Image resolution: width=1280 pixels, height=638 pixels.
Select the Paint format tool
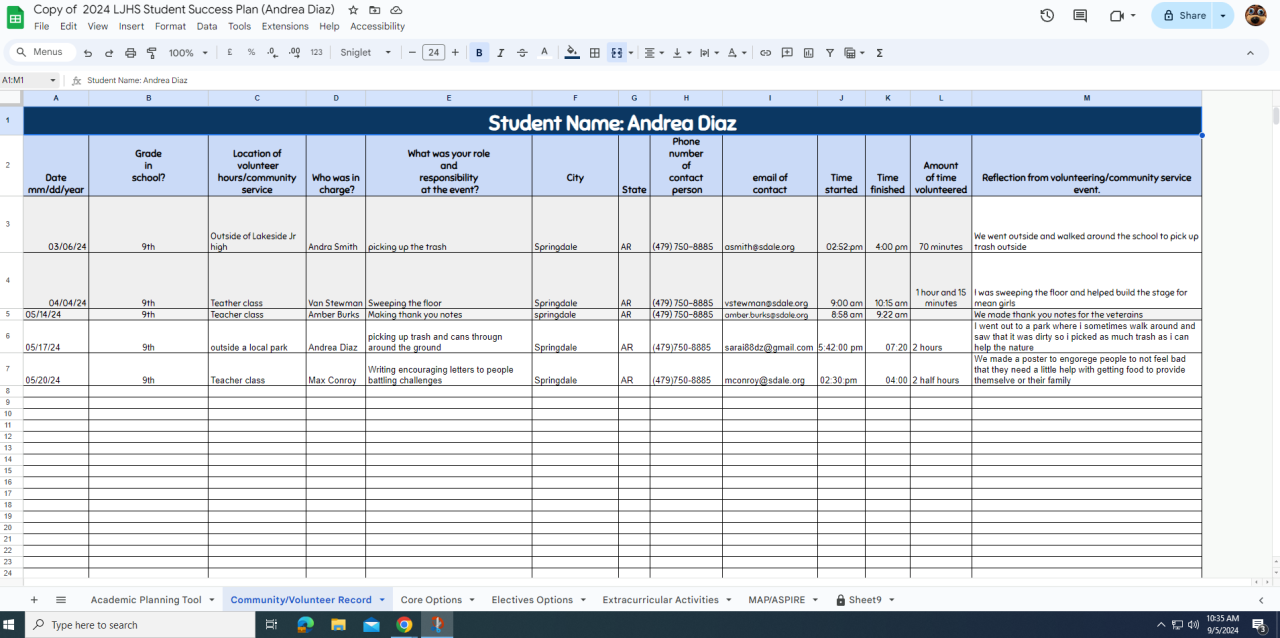pos(152,53)
